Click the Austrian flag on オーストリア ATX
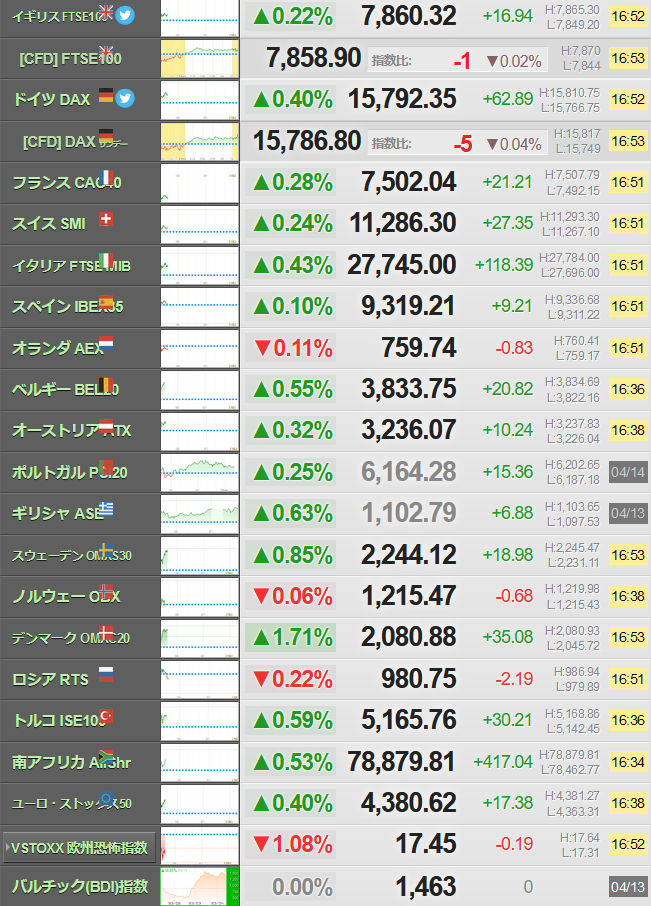 (x=106, y=426)
